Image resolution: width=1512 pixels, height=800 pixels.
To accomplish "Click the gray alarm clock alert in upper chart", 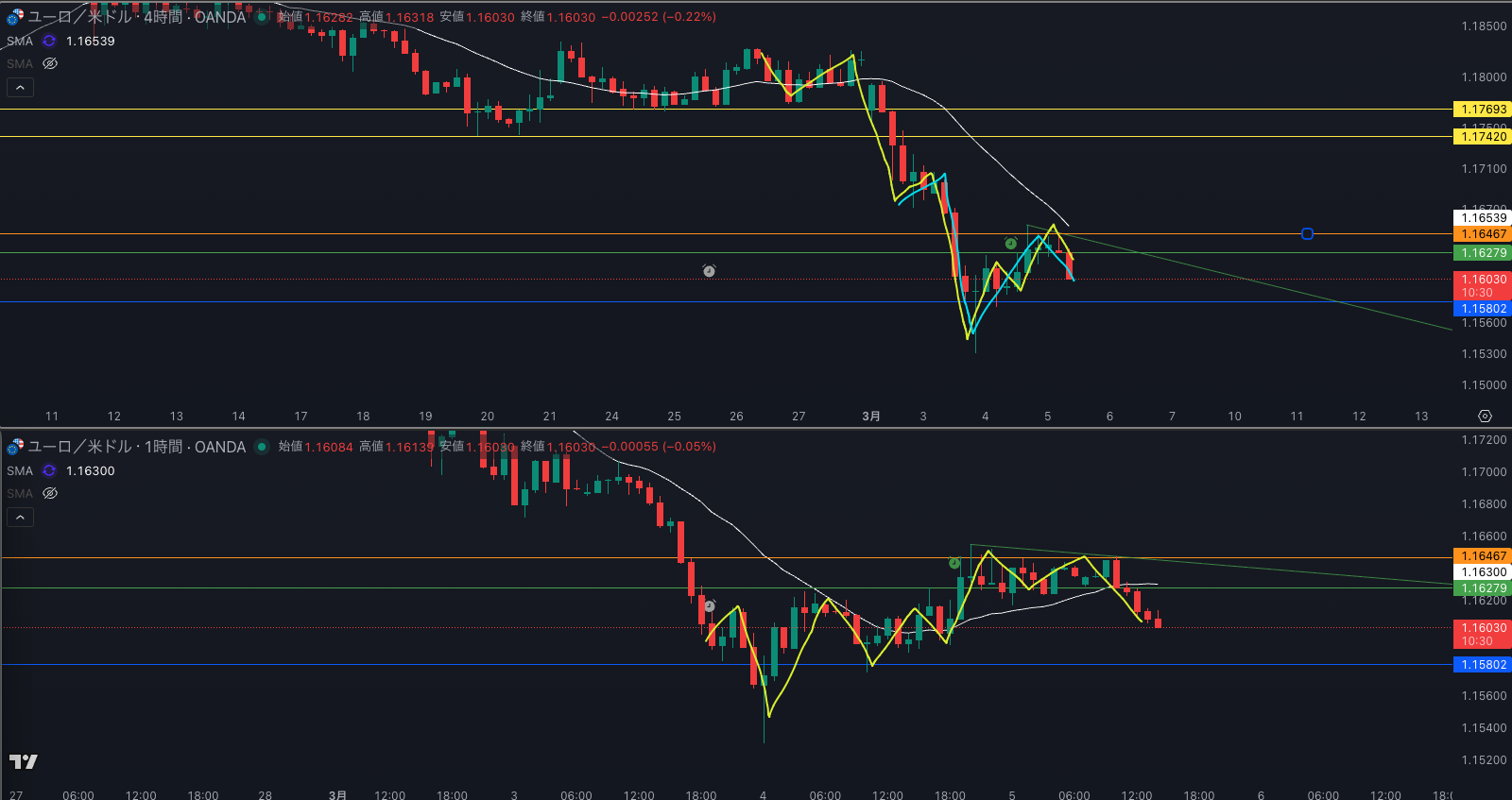I will click(709, 271).
